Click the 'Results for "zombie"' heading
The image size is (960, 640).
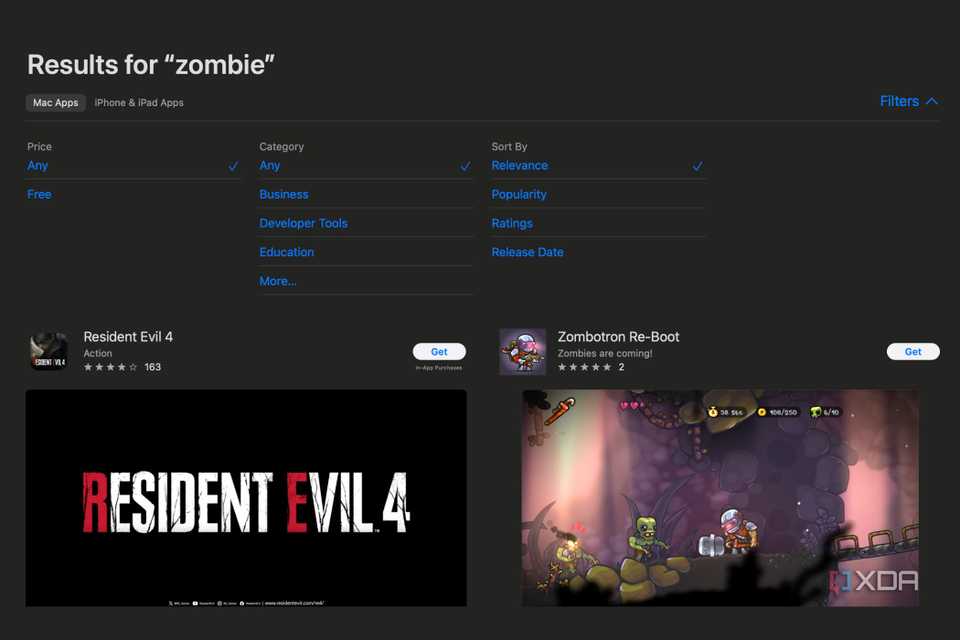[151, 65]
